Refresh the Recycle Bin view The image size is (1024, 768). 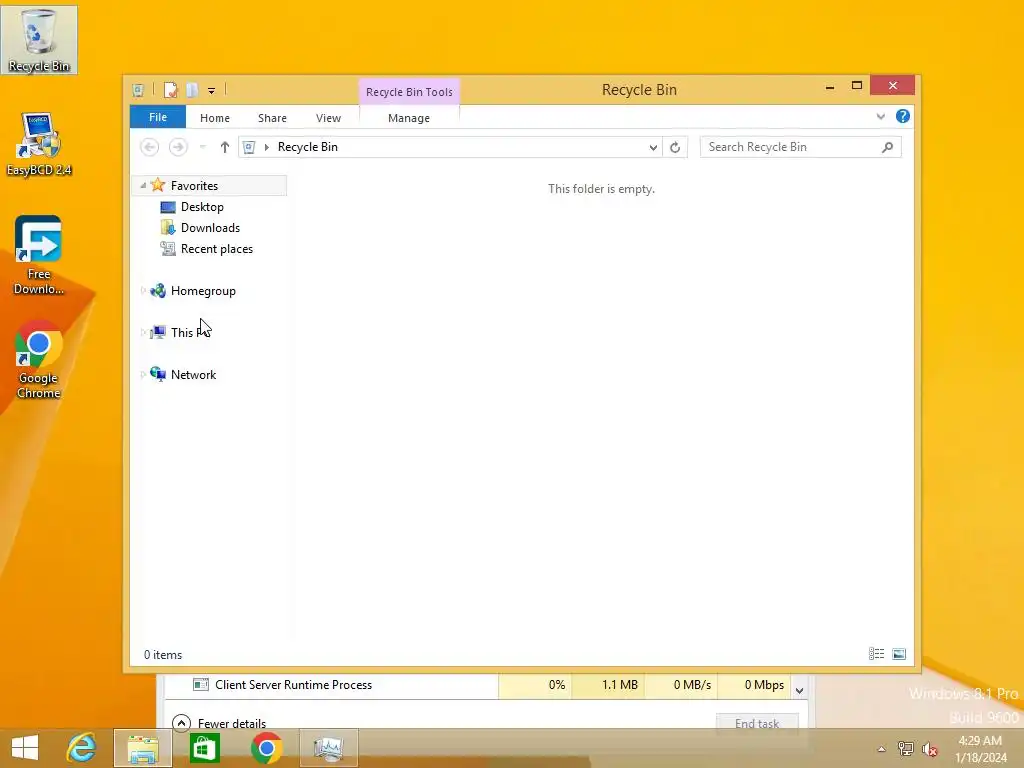click(x=675, y=148)
